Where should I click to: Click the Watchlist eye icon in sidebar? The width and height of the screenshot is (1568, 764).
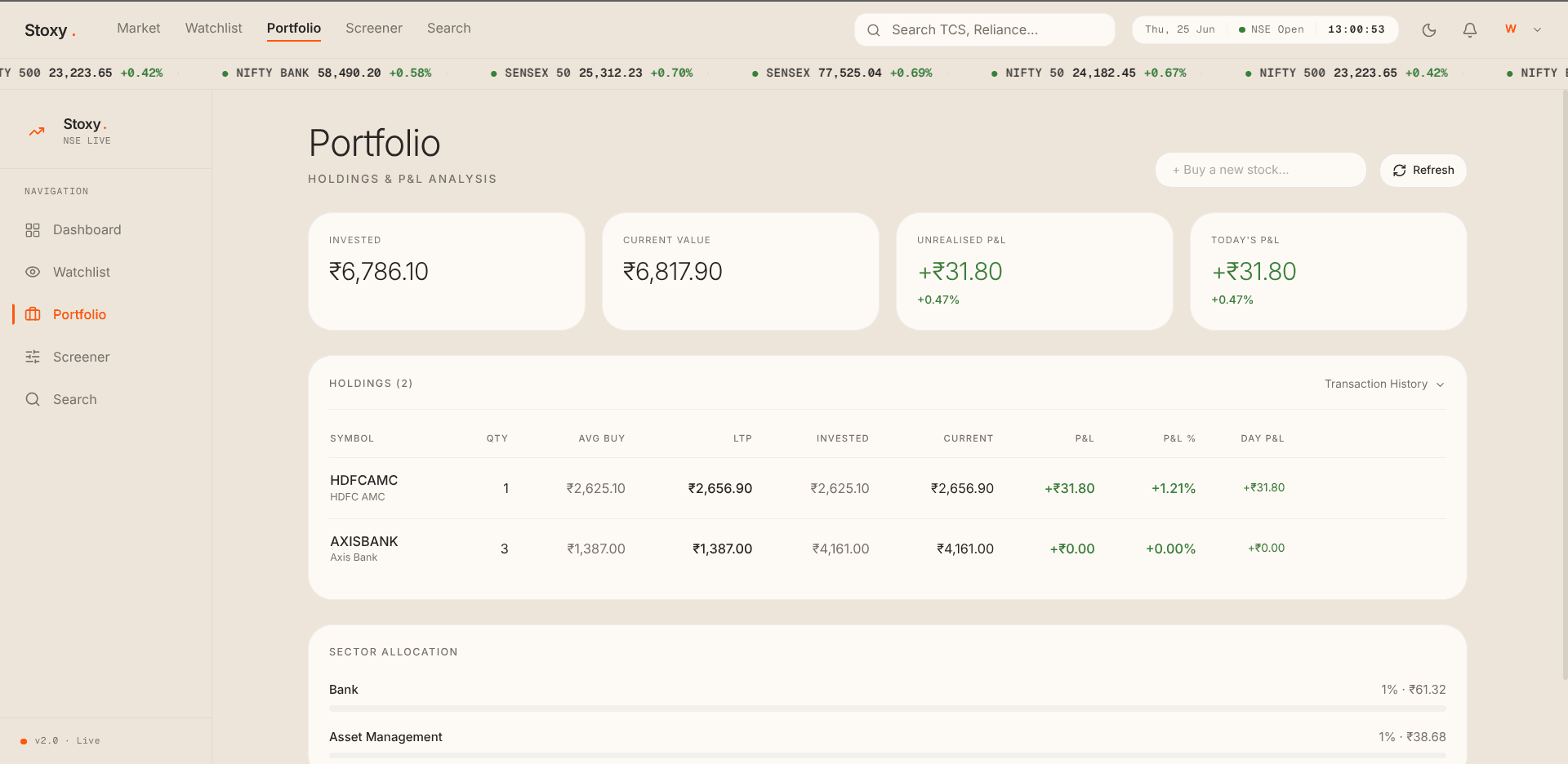[33, 273]
